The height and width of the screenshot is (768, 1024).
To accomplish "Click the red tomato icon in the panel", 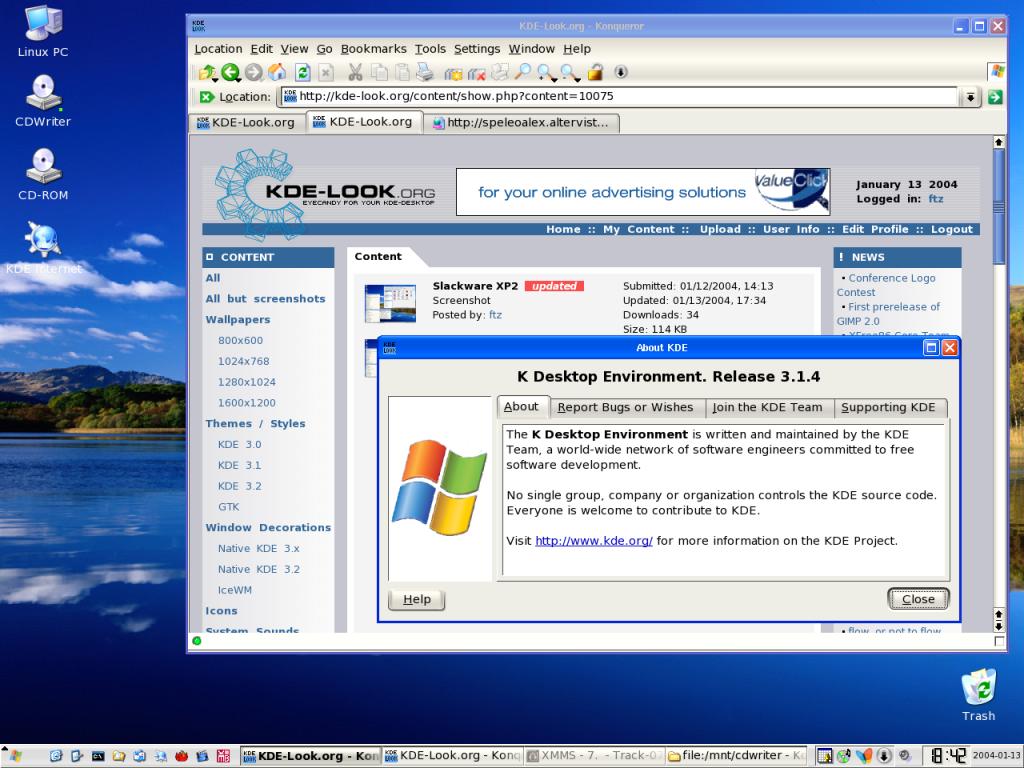I will tap(182, 756).
